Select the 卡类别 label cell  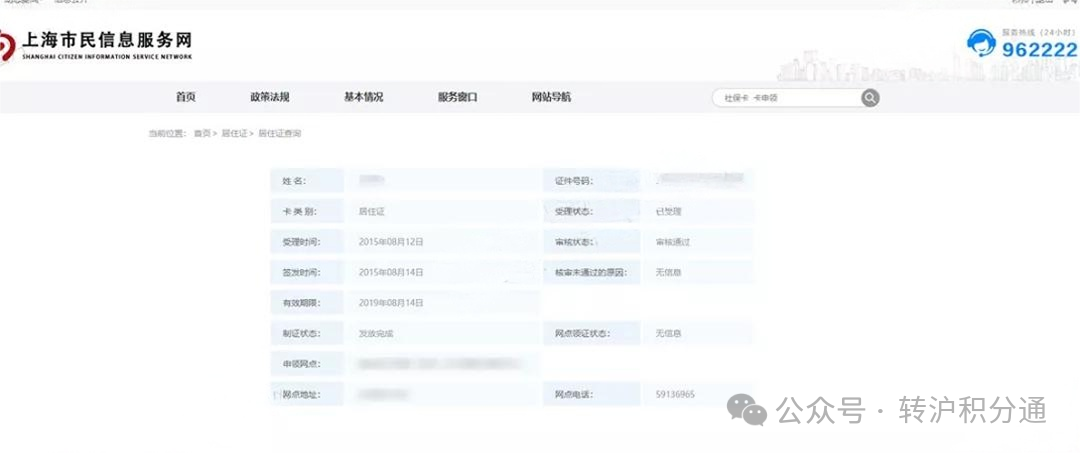pos(307,211)
